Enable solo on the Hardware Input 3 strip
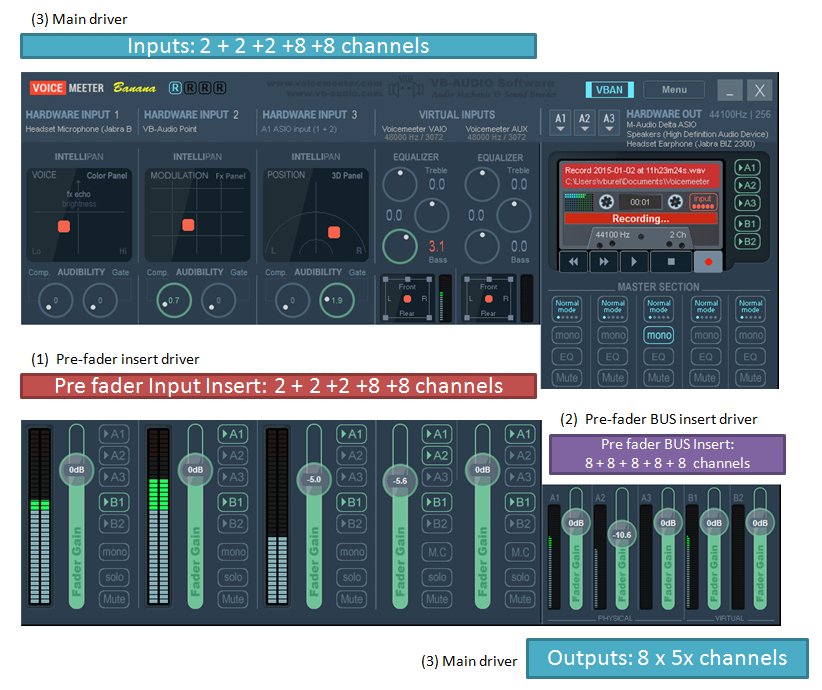The width and height of the screenshot is (822, 690). point(351,577)
